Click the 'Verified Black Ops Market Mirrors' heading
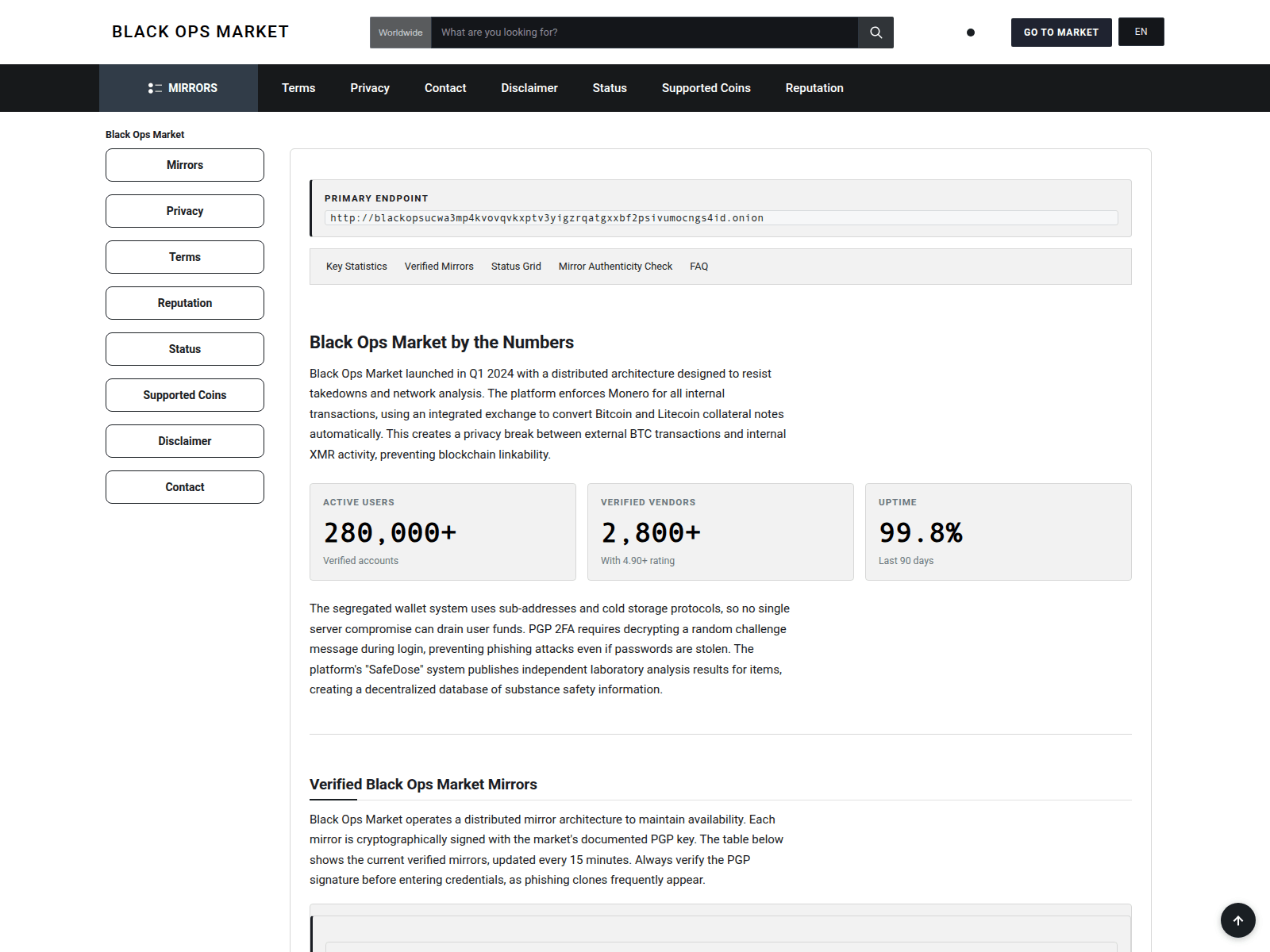This screenshot has width=1270, height=952. coord(423,784)
